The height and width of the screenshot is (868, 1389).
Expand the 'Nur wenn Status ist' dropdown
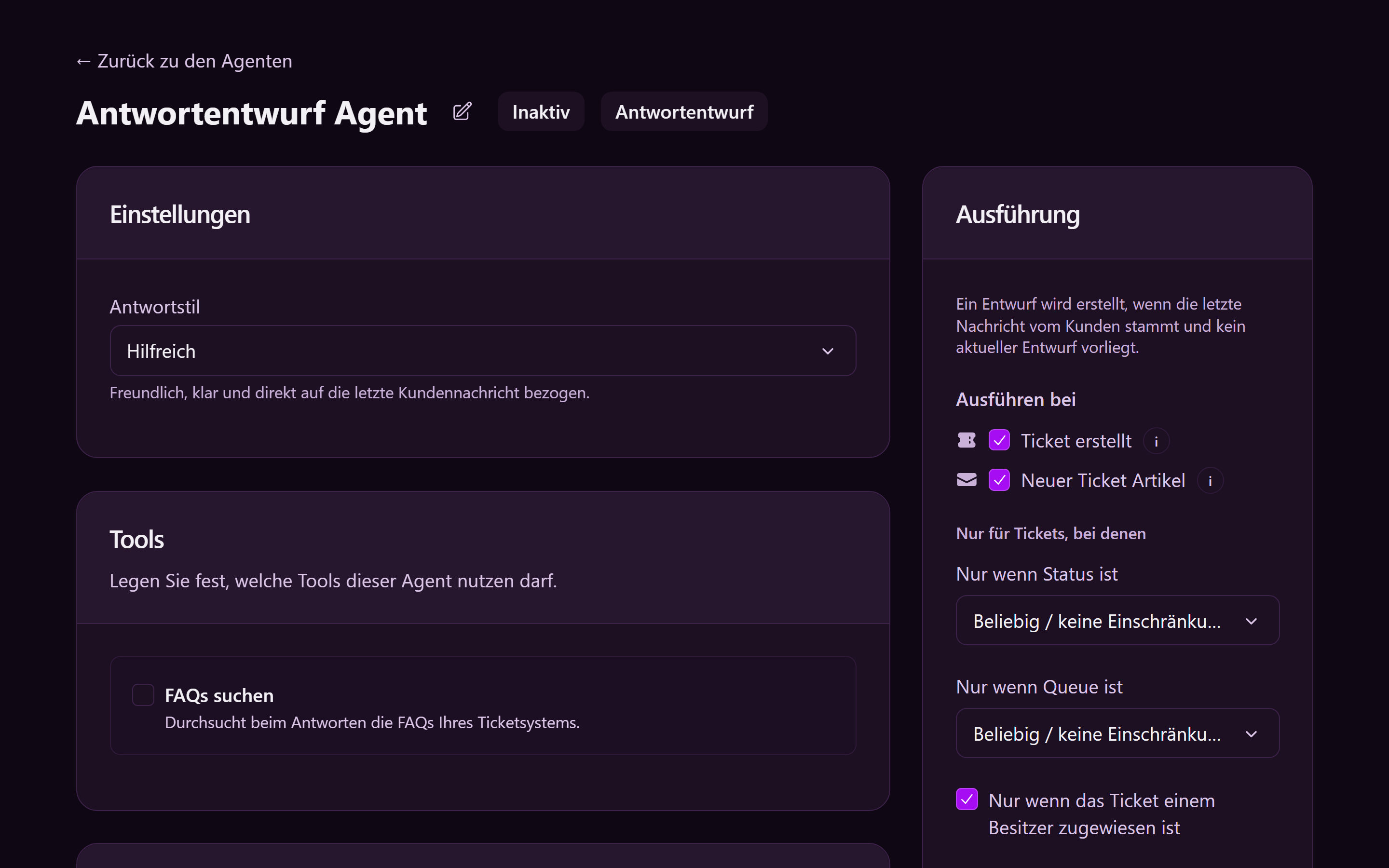pyautogui.click(x=1117, y=621)
